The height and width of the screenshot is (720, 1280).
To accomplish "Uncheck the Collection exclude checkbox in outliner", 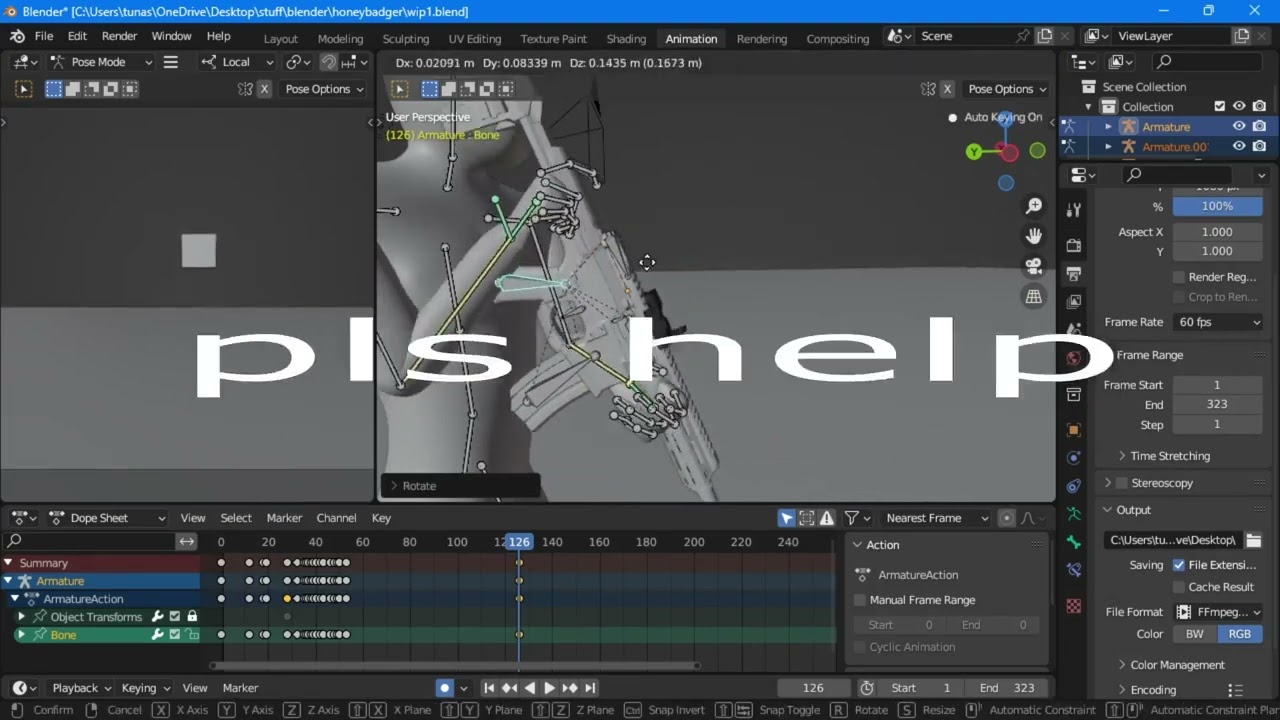I will point(1219,107).
